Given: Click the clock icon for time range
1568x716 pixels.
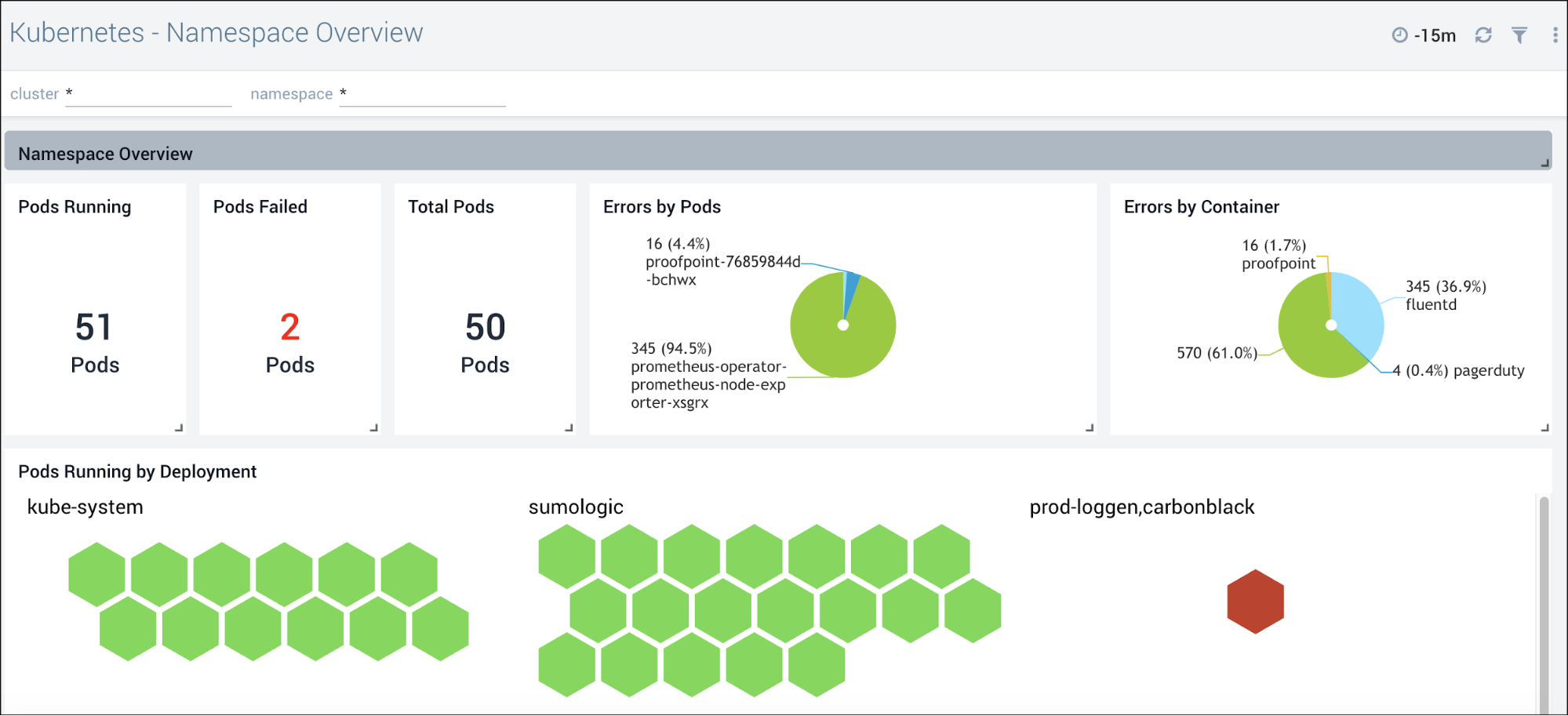Looking at the screenshot, I should pyautogui.click(x=1399, y=35).
